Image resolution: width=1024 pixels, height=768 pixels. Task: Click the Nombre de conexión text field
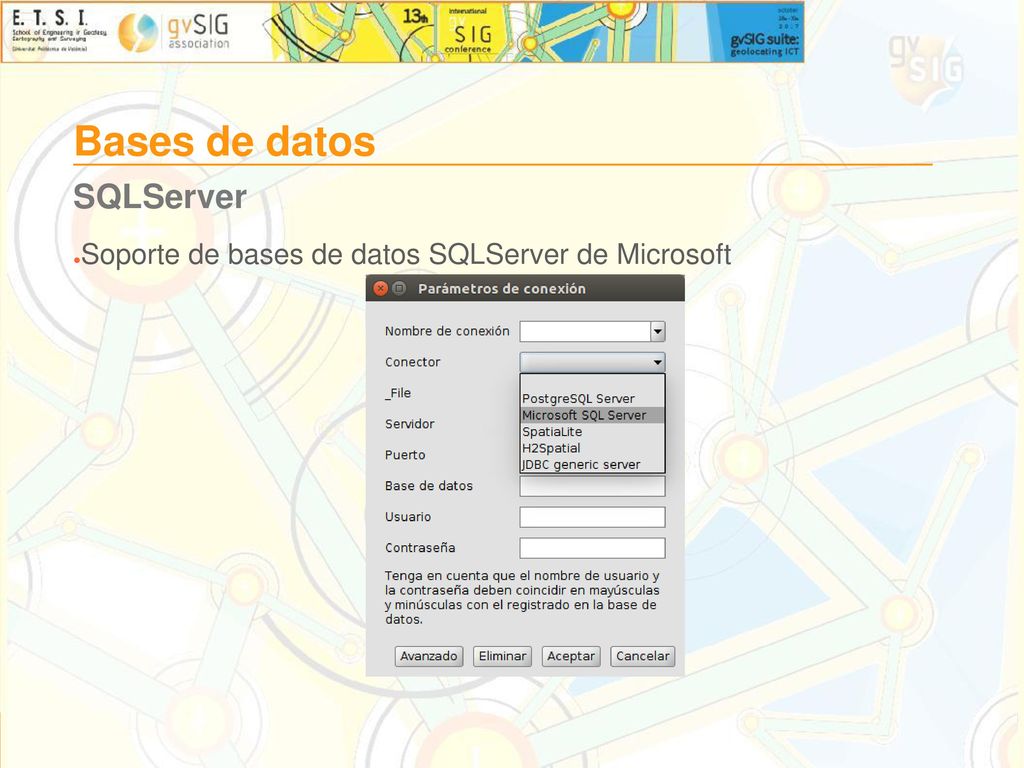pos(585,331)
